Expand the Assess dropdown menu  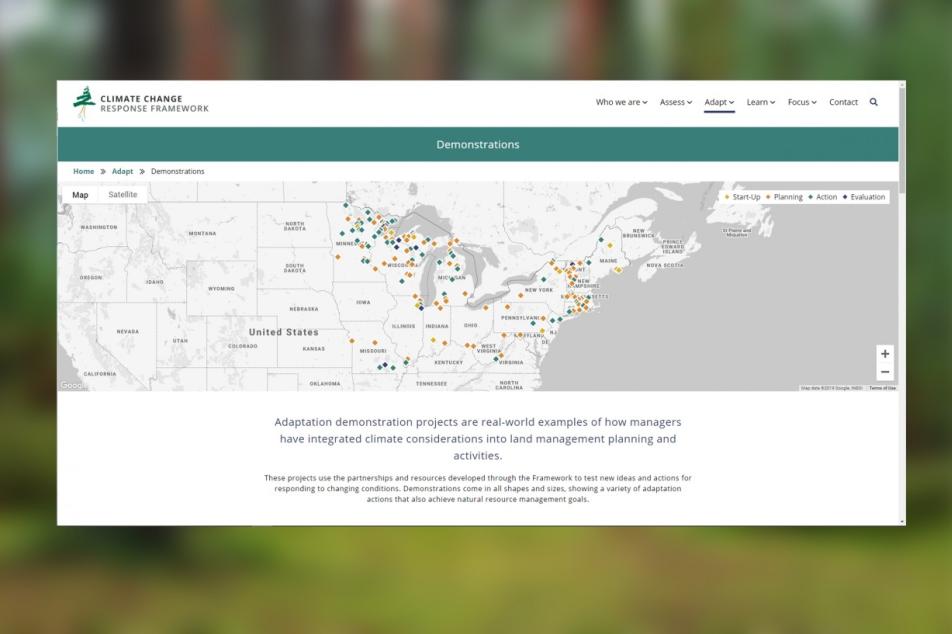676,102
